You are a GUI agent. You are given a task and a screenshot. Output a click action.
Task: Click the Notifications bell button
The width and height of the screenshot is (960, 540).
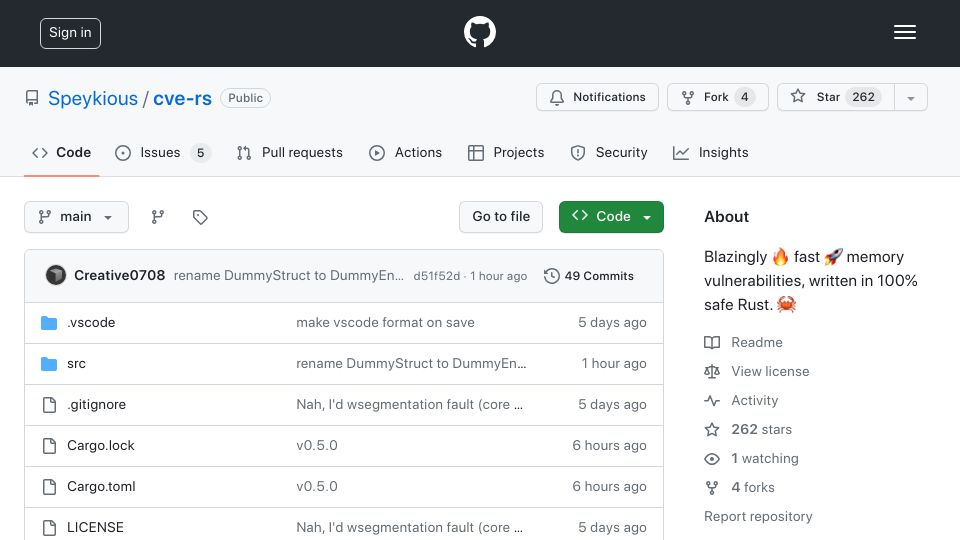pyautogui.click(x=597, y=97)
